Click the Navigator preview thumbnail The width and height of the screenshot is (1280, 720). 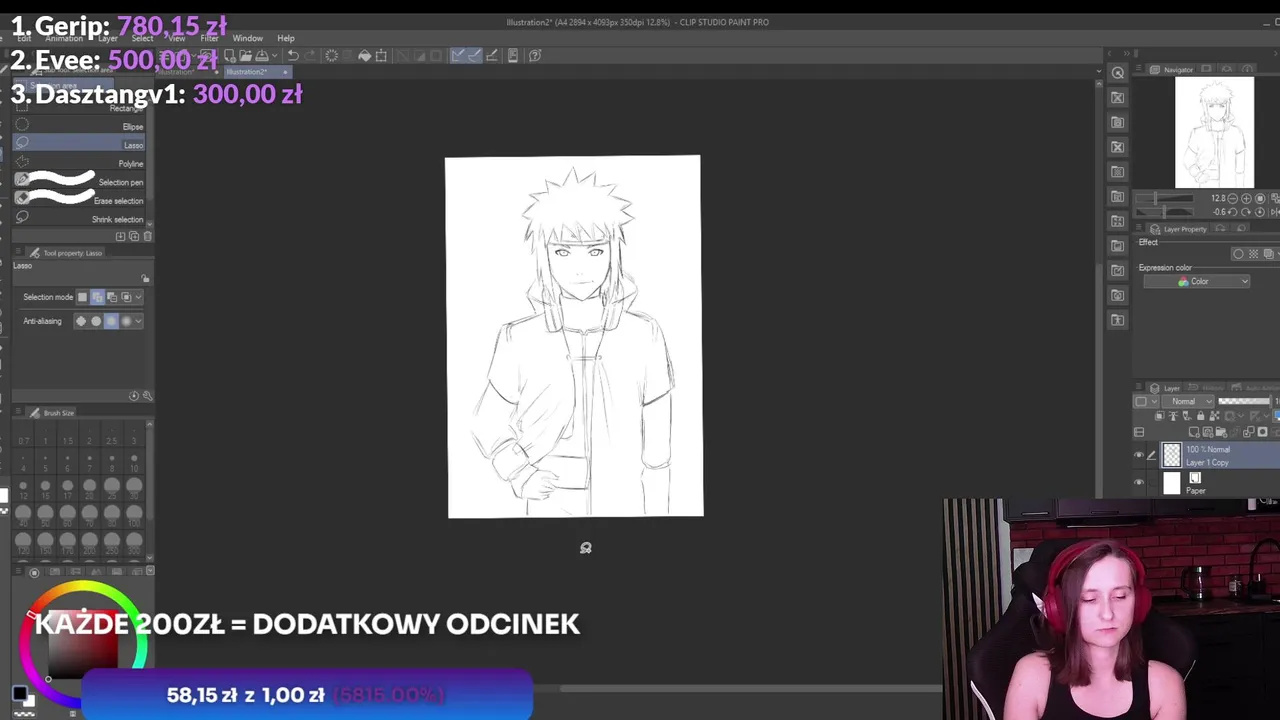(x=1214, y=132)
